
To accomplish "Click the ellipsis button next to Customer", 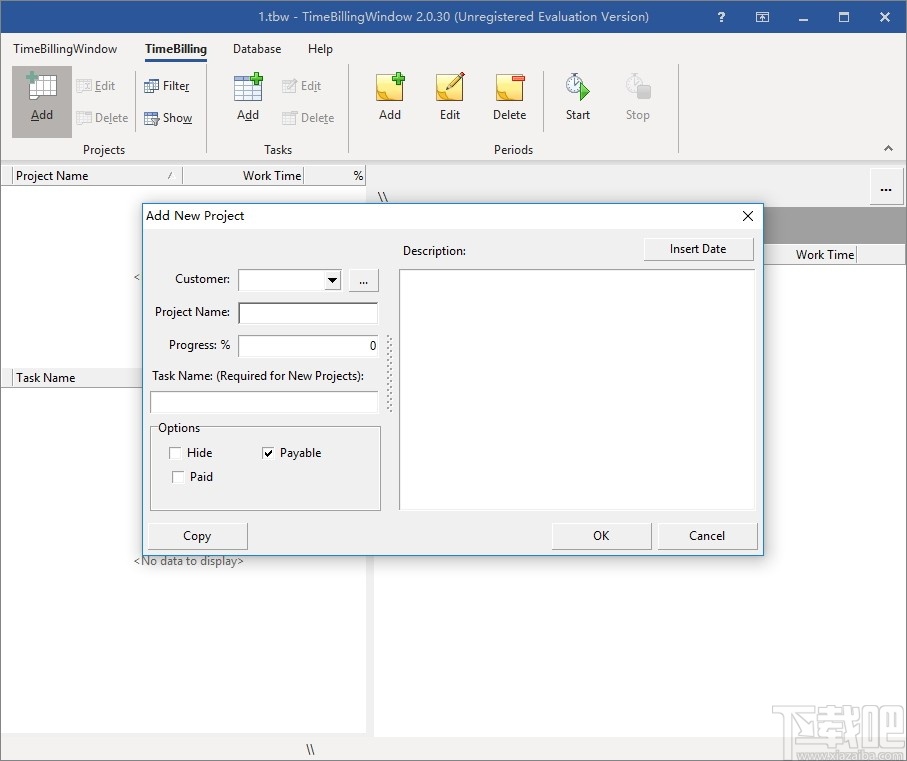I will click(363, 280).
